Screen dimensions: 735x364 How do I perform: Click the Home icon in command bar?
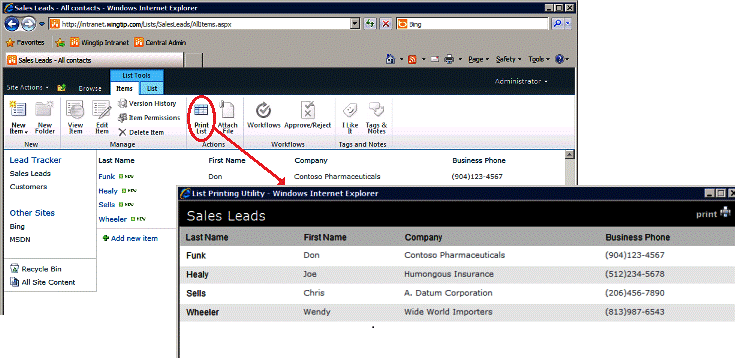(390, 59)
